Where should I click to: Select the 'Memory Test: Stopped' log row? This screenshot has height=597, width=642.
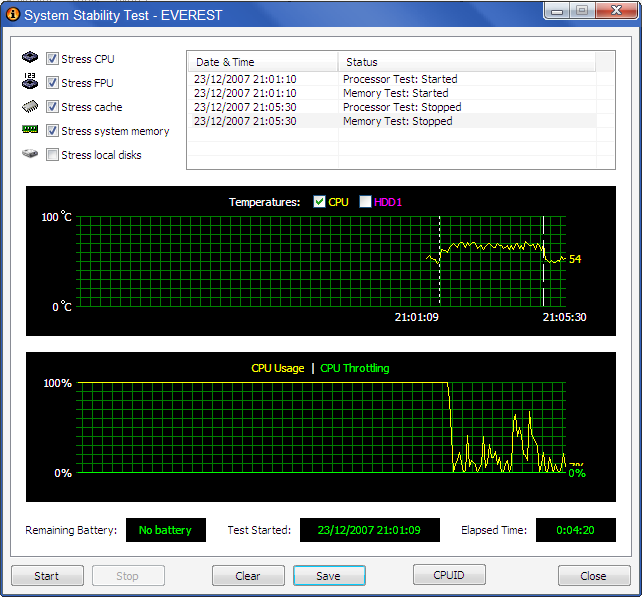pos(392,121)
